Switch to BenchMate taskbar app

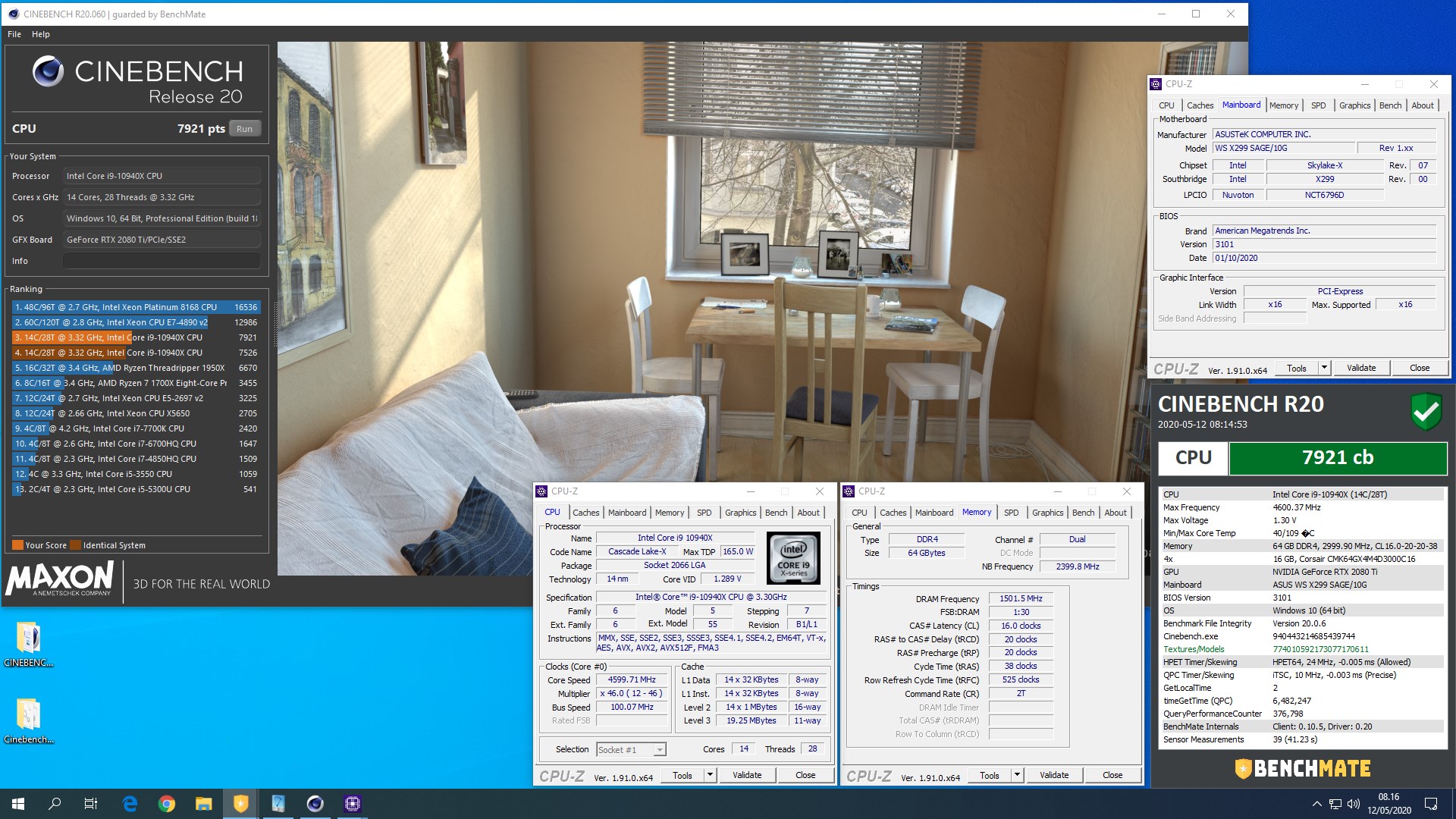pos(241,804)
